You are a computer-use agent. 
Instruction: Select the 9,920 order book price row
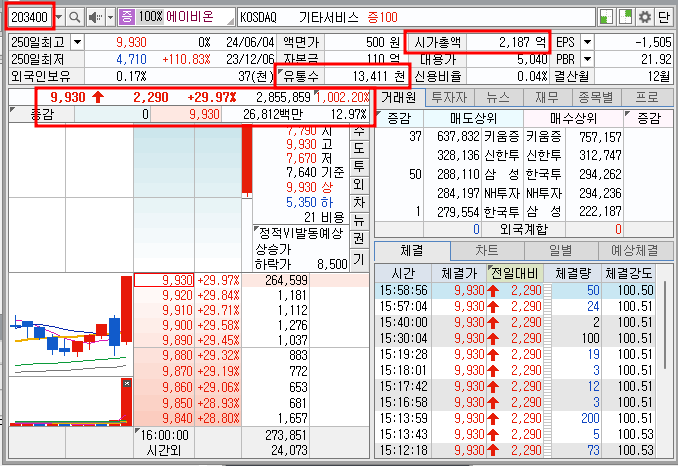(x=187, y=295)
